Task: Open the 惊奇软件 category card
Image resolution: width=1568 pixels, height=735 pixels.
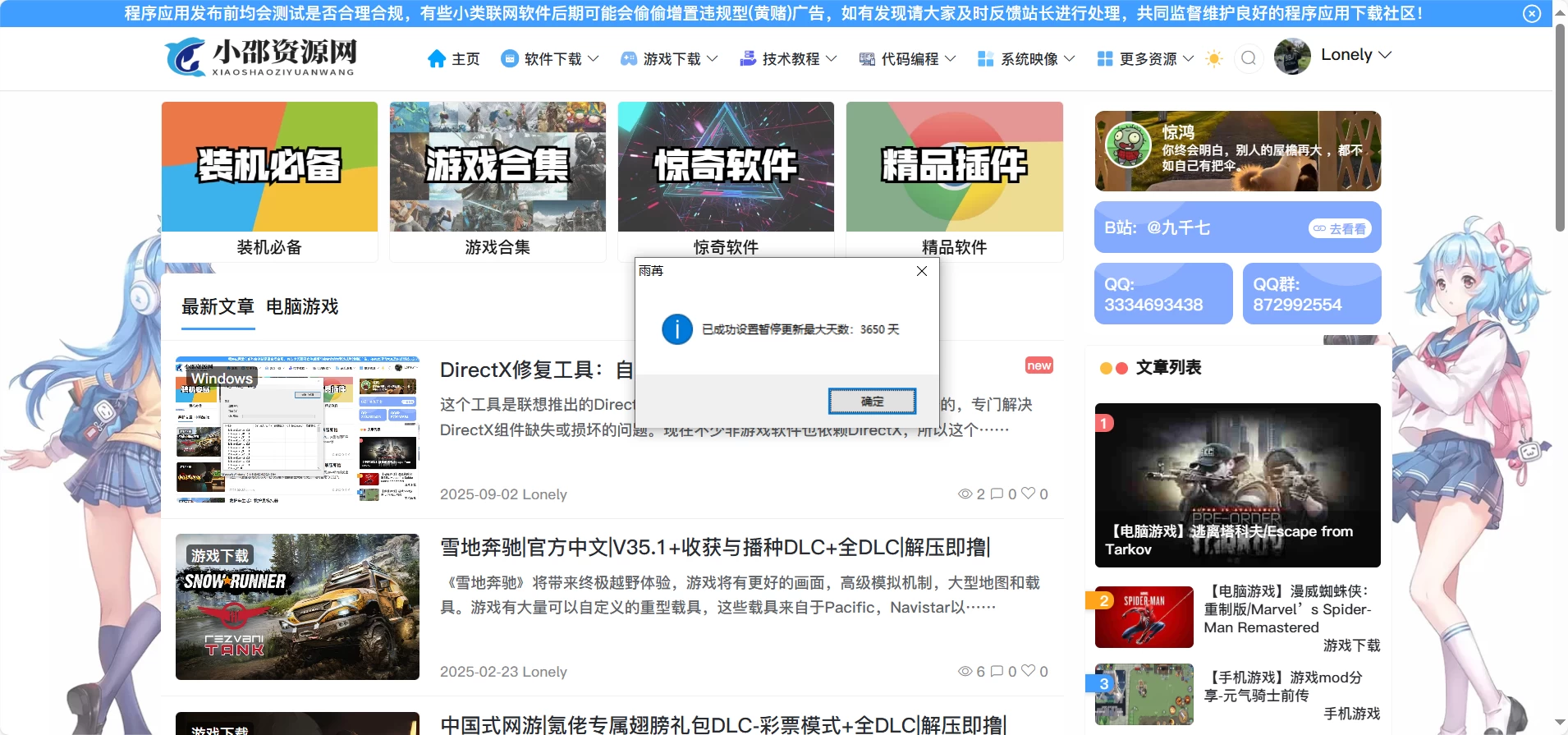Action: (x=726, y=181)
